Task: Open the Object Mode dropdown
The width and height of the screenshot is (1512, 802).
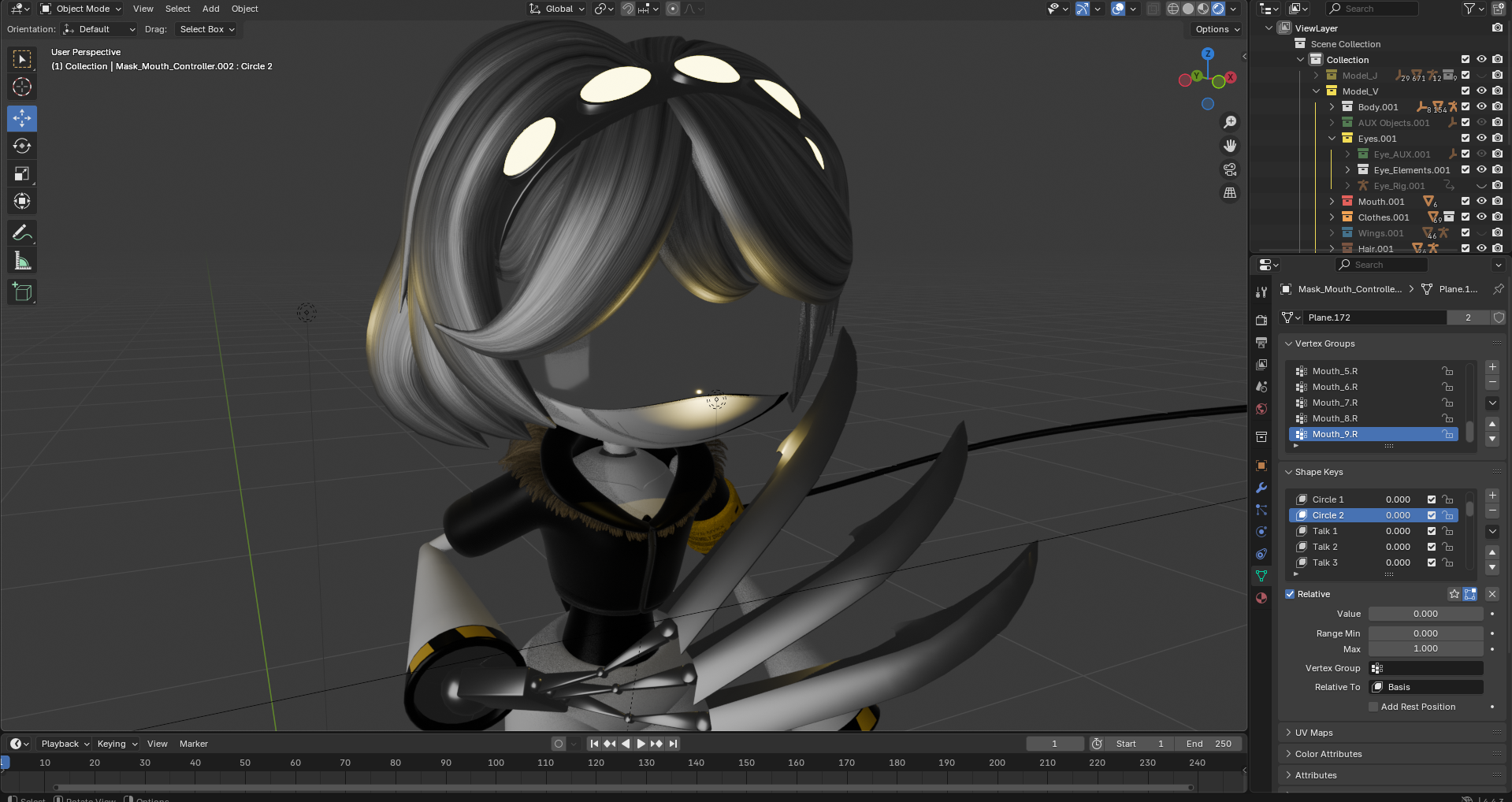Action: point(80,9)
